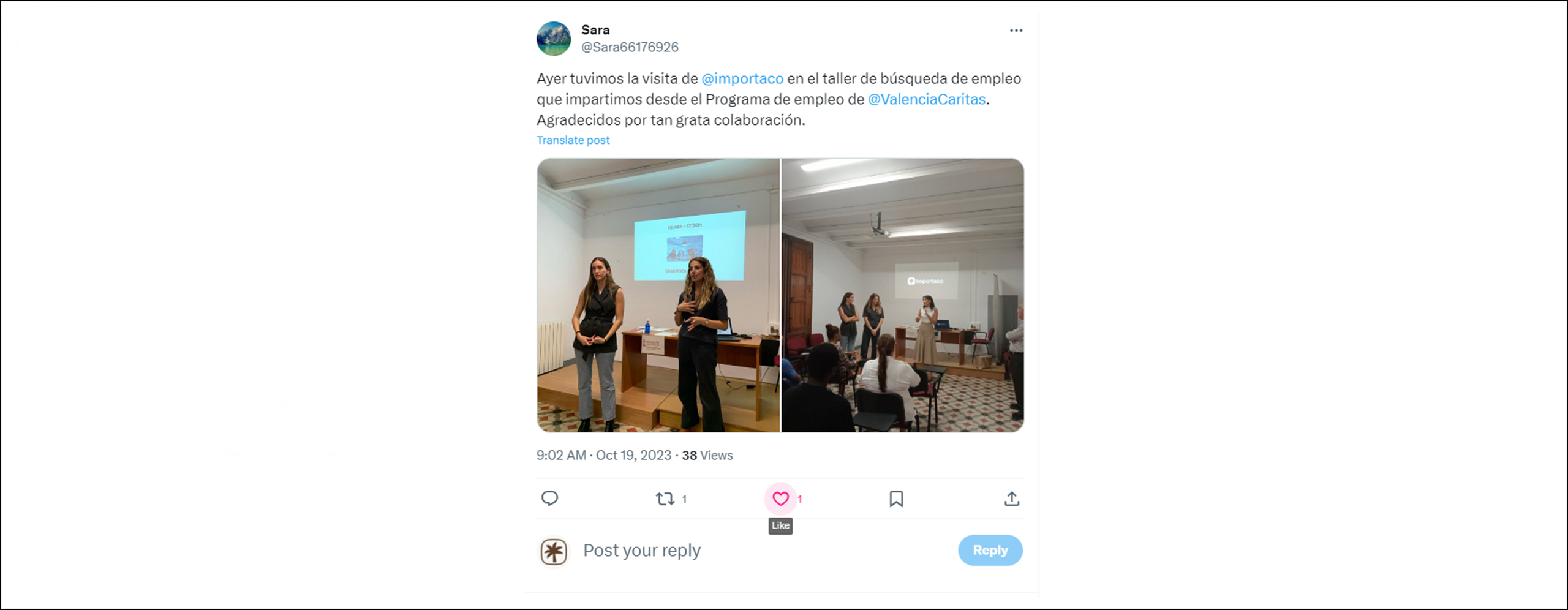Click the 38 Views count
The height and width of the screenshot is (610, 1568).
pyautogui.click(x=707, y=455)
